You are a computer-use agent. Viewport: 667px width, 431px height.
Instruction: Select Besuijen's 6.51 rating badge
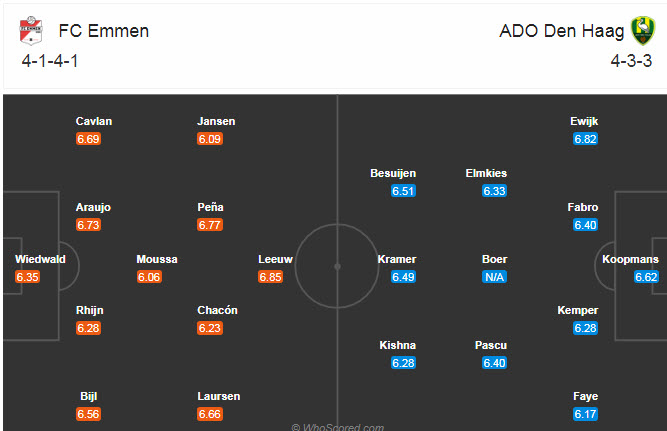point(403,191)
